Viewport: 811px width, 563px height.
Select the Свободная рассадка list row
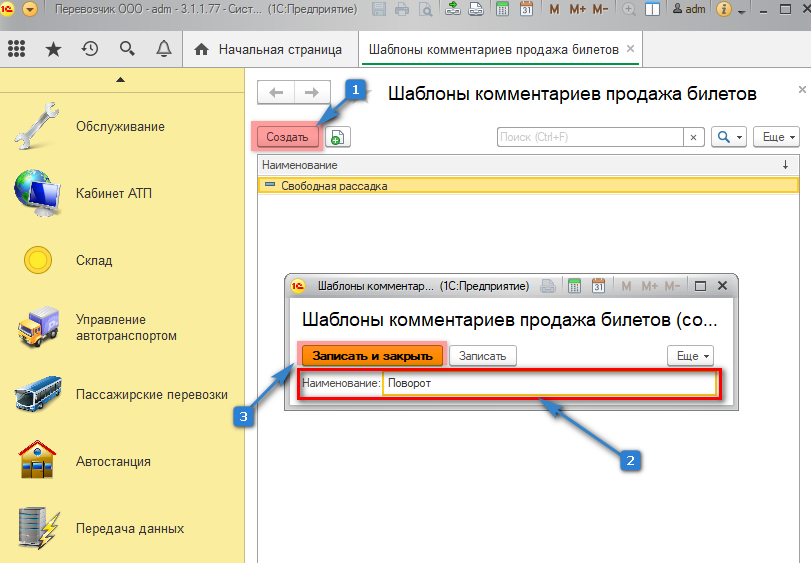point(334,185)
